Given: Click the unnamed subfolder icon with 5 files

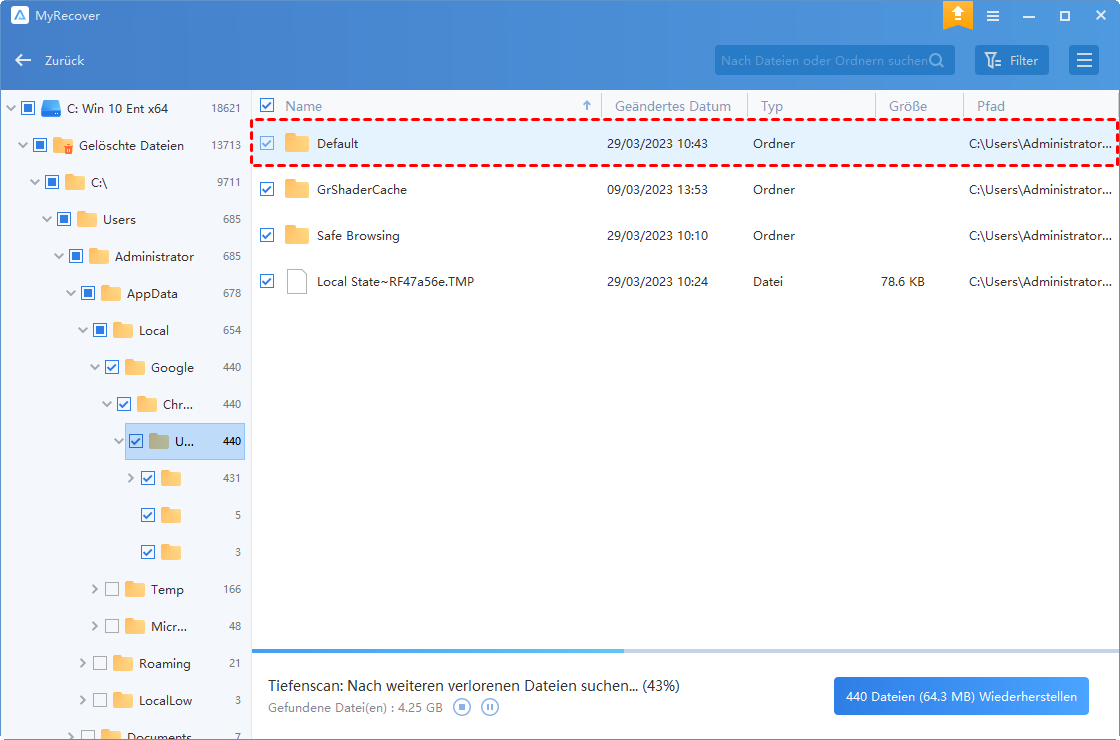Looking at the screenshot, I should click(171, 516).
